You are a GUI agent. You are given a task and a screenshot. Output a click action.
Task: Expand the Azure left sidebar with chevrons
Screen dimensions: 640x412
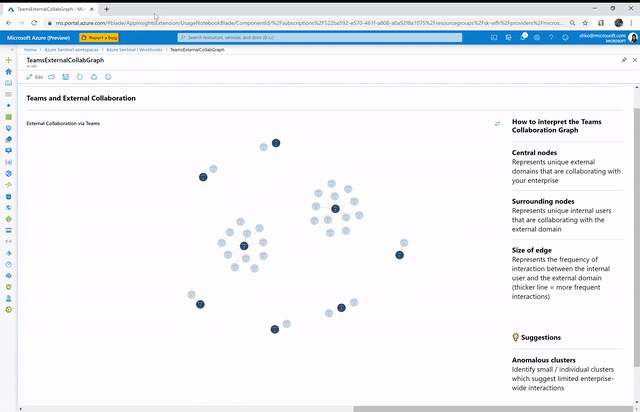(12, 49)
